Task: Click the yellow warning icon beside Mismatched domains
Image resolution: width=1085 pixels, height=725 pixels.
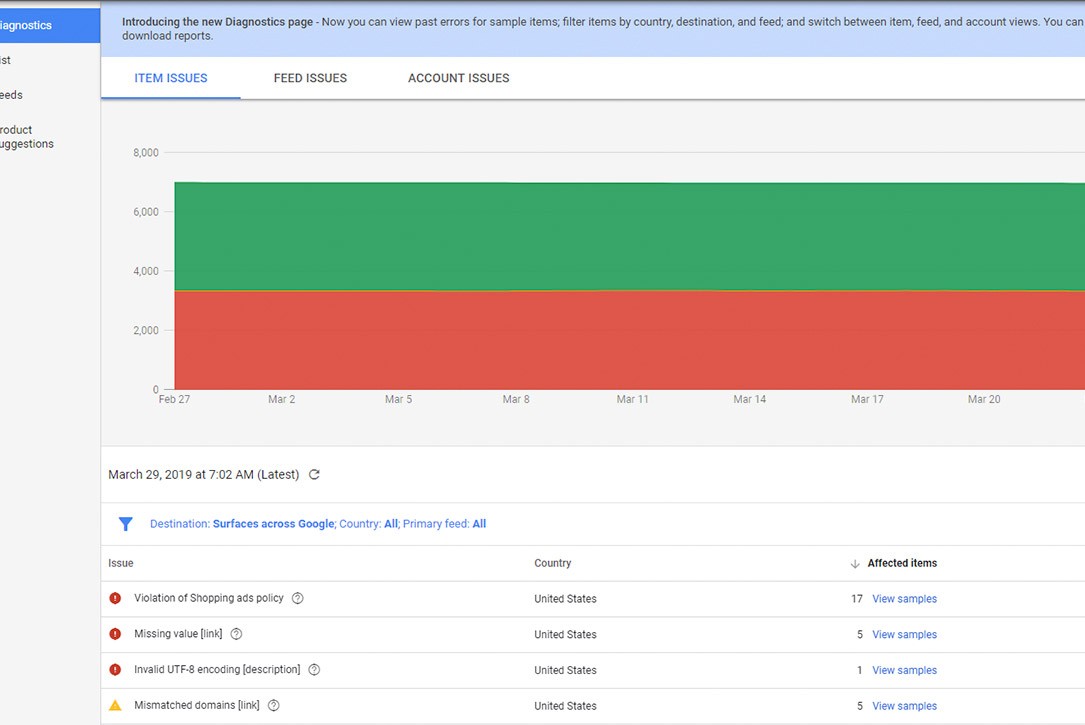Action: [x=113, y=705]
